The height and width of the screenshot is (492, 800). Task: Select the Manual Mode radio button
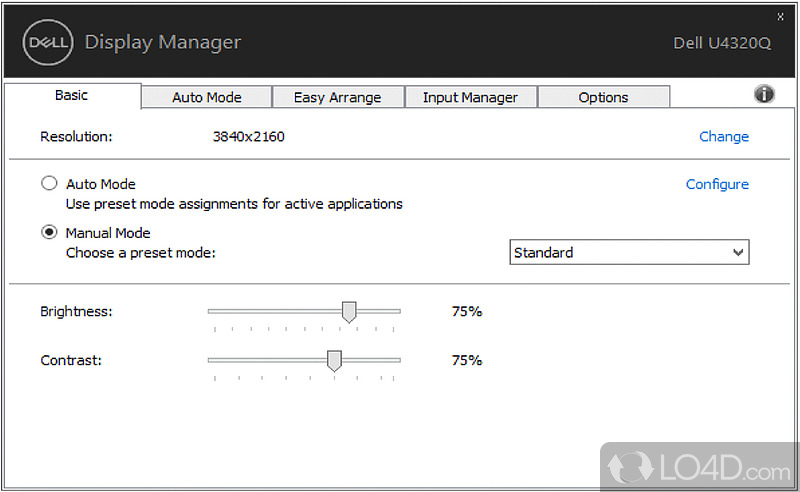click(x=49, y=233)
